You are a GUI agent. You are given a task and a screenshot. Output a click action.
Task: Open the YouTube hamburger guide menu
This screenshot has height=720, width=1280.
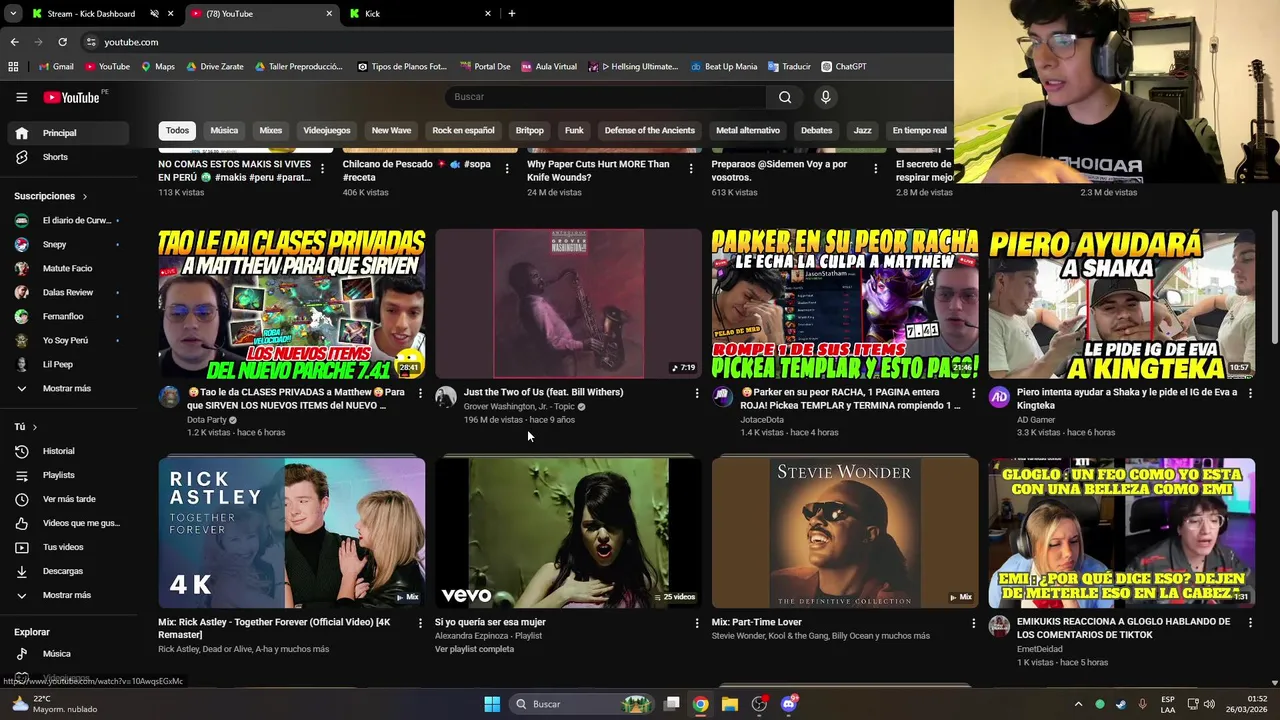point(21,97)
